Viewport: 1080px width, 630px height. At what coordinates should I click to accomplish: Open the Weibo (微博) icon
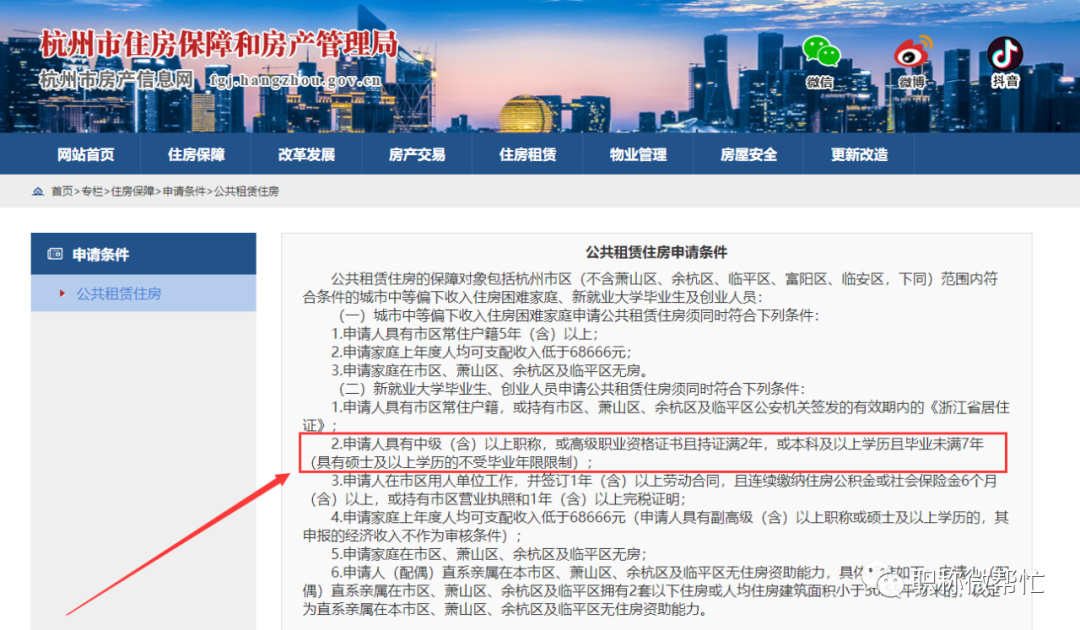click(x=913, y=52)
